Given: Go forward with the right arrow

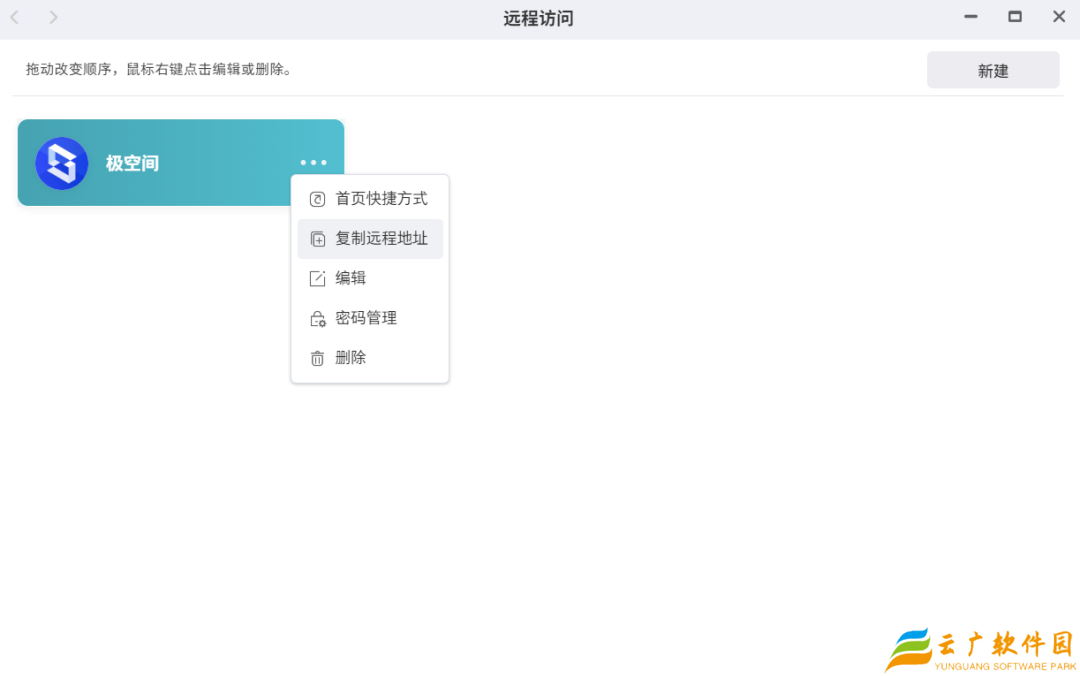Looking at the screenshot, I should (x=54, y=17).
